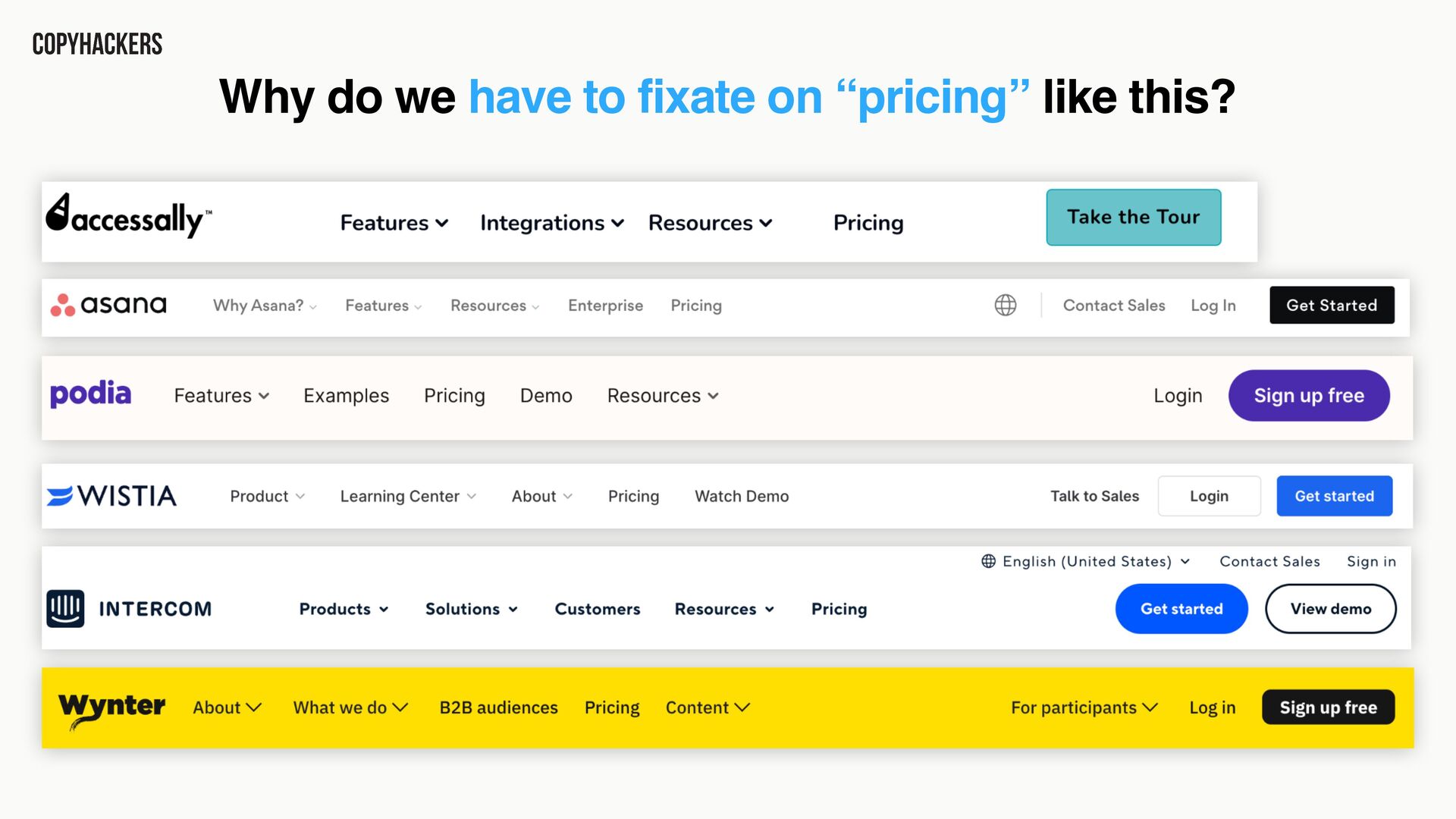The width and height of the screenshot is (1456, 819).
Task: Open Wynter B2B audiences page
Action: click(x=498, y=708)
